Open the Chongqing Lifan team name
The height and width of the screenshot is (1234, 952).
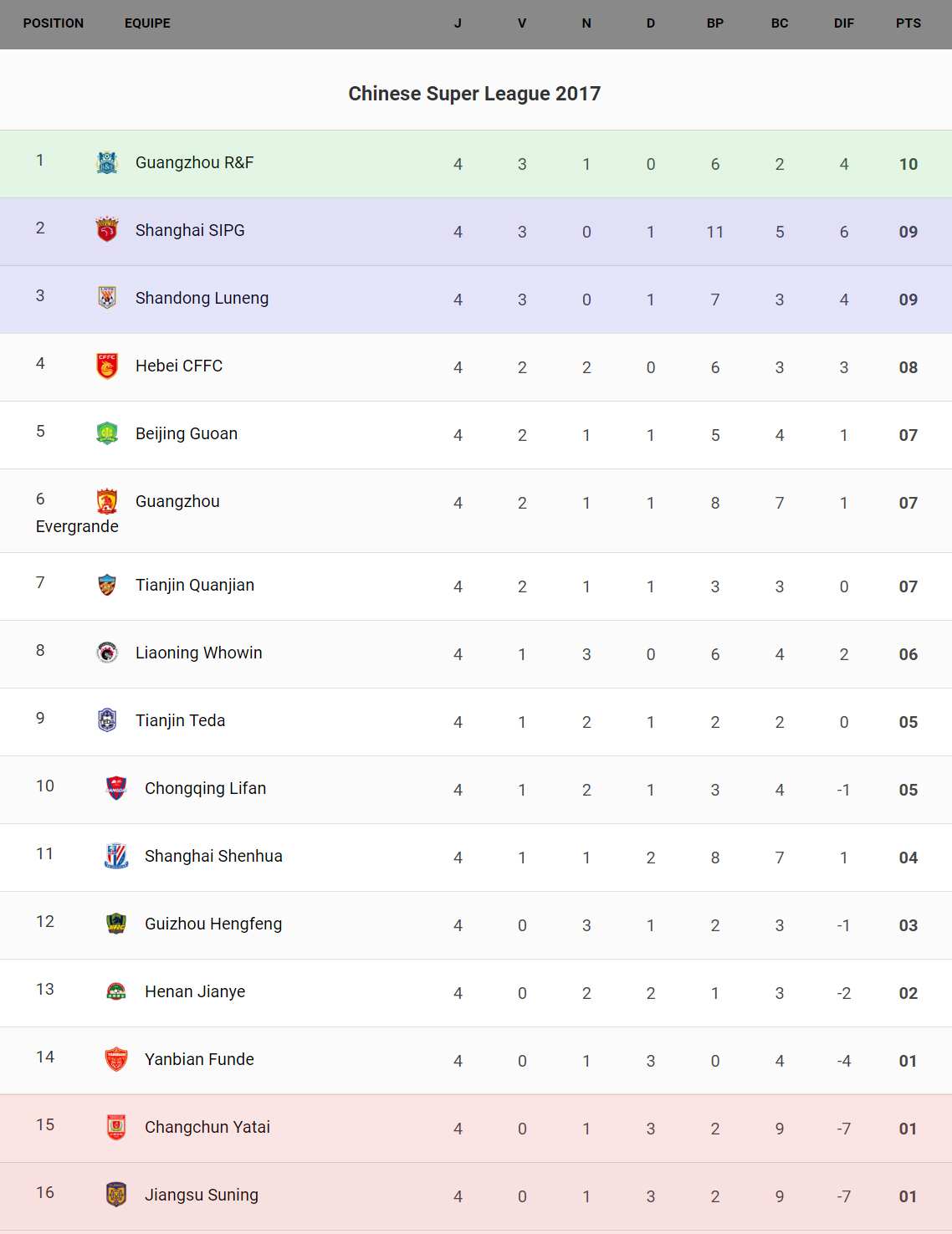tap(205, 788)
